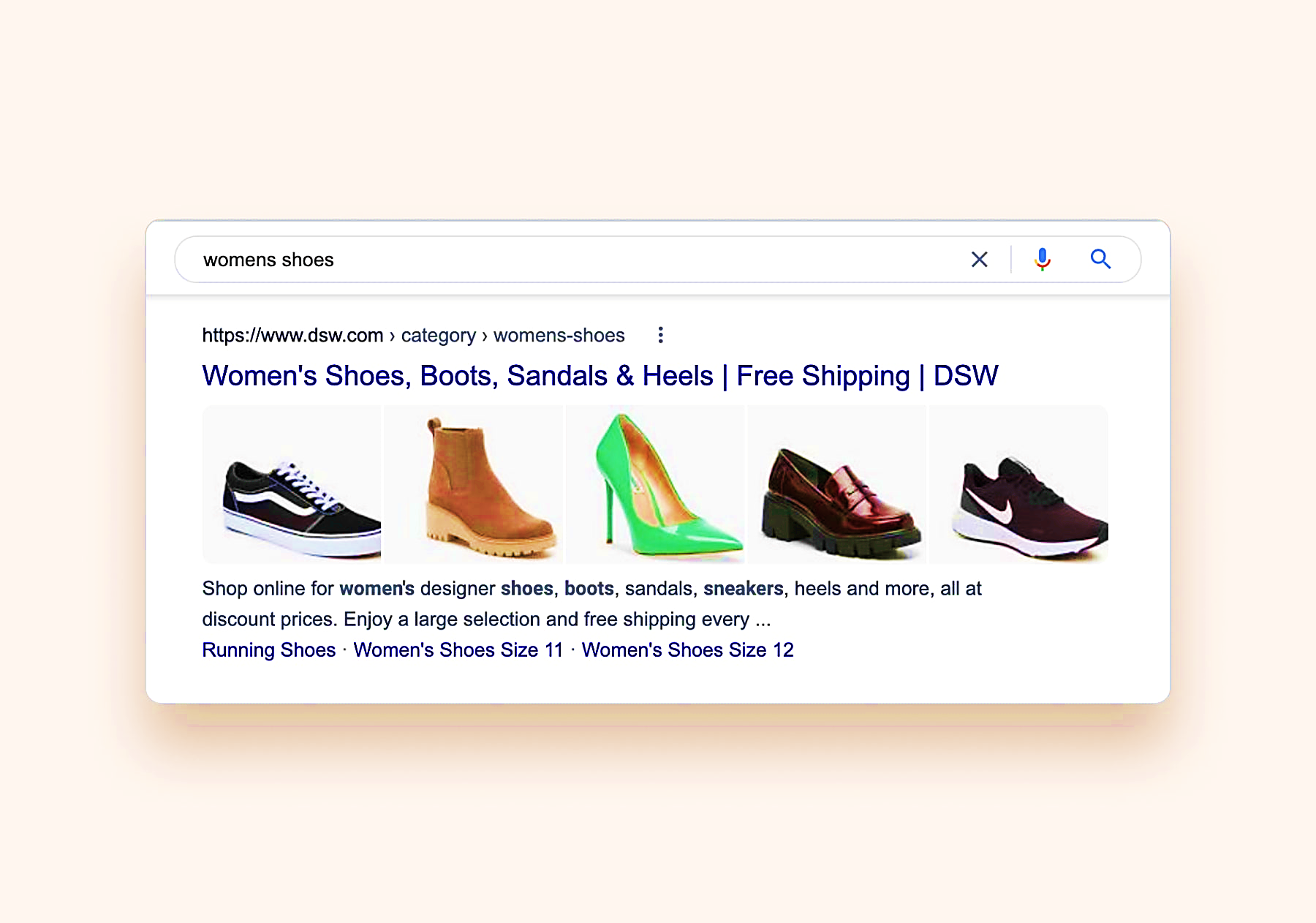1316x923 pixels.
Task: Start voice search with the microphone icon
Action: pyautogui.click(x=1043, y=260)
